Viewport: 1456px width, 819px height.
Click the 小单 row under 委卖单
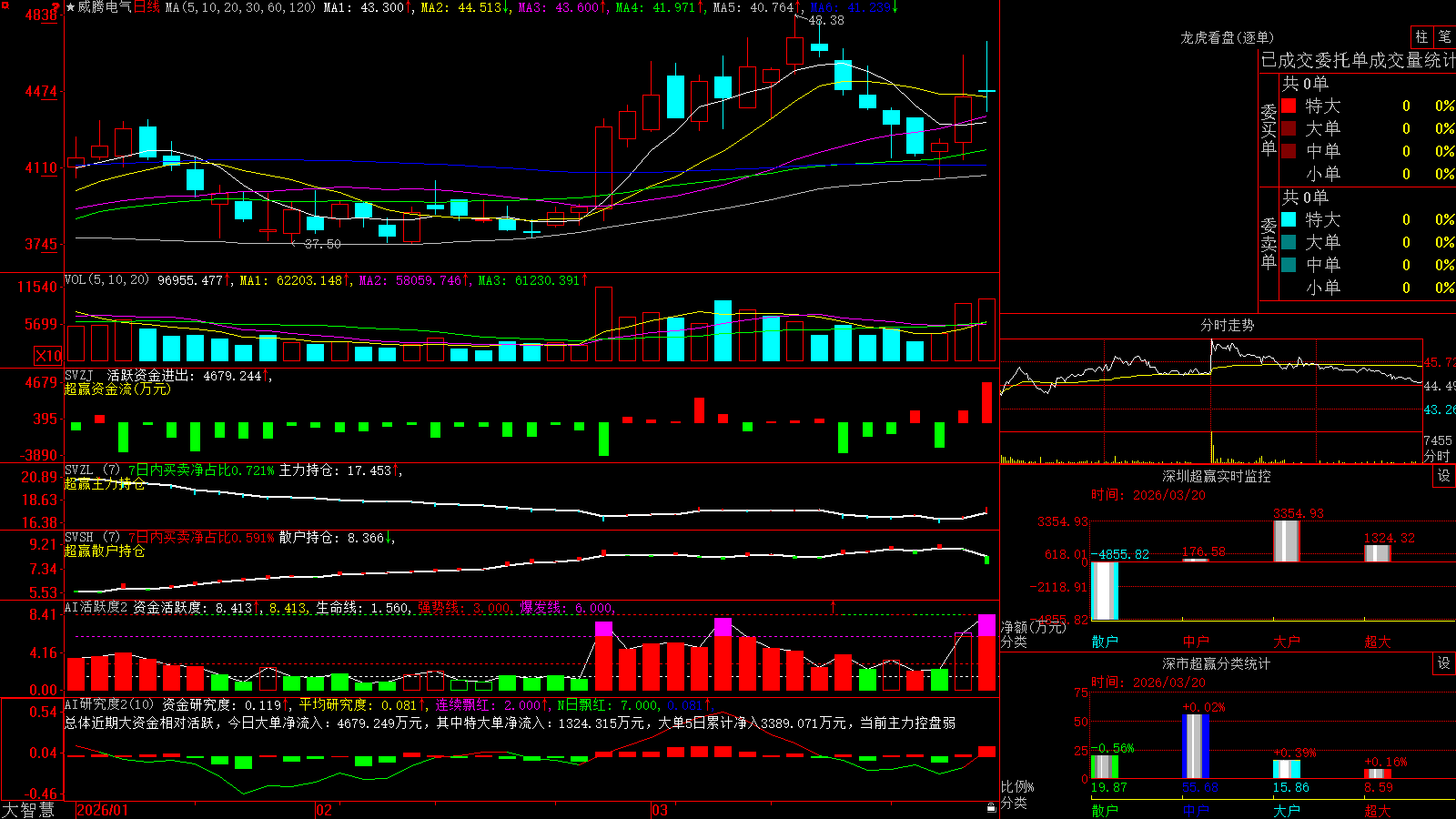pyautogui.click(x=1368, y=288)
